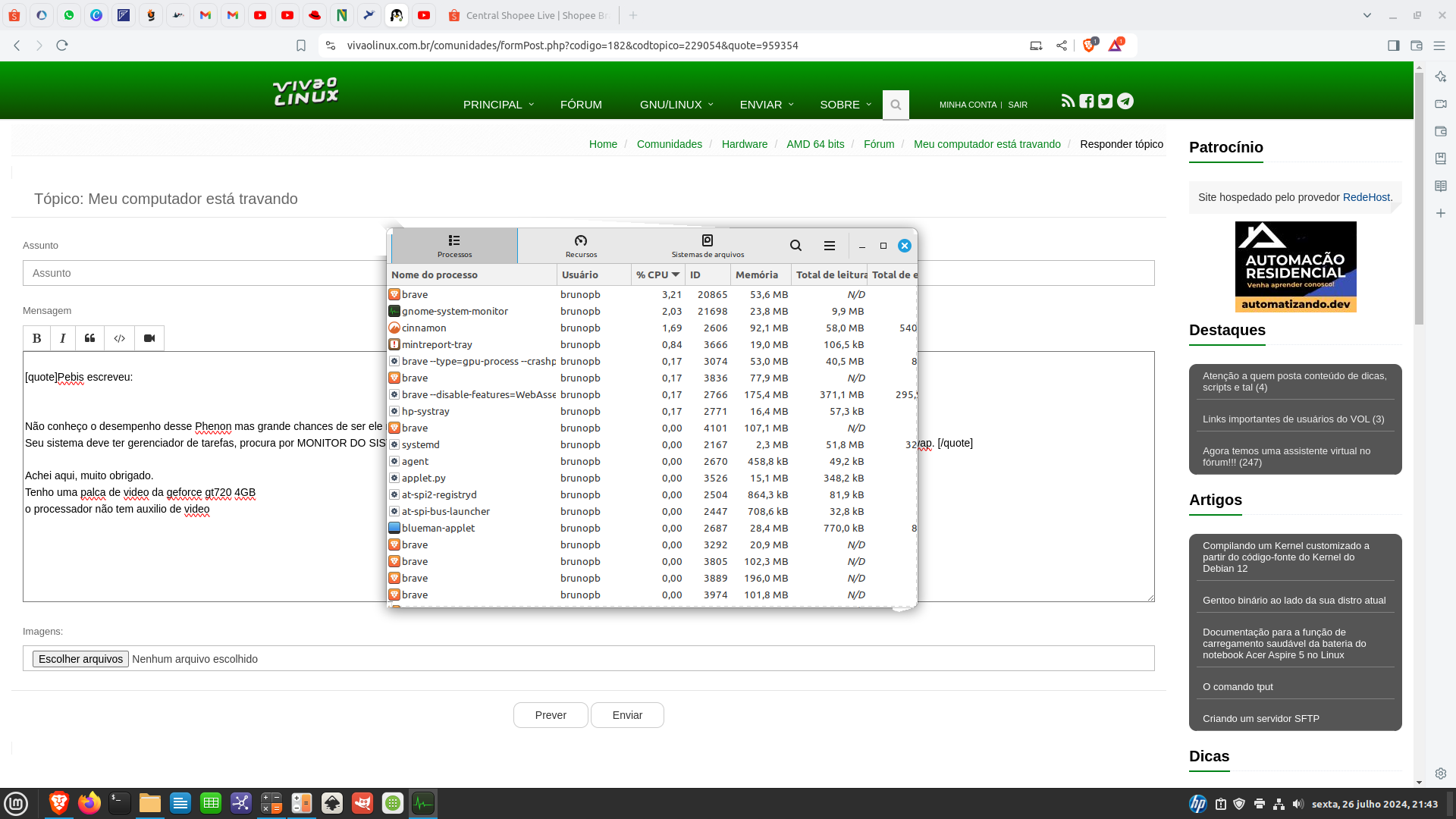Switch to Sistemas de arquivos tab

click(x=708, y=246)
